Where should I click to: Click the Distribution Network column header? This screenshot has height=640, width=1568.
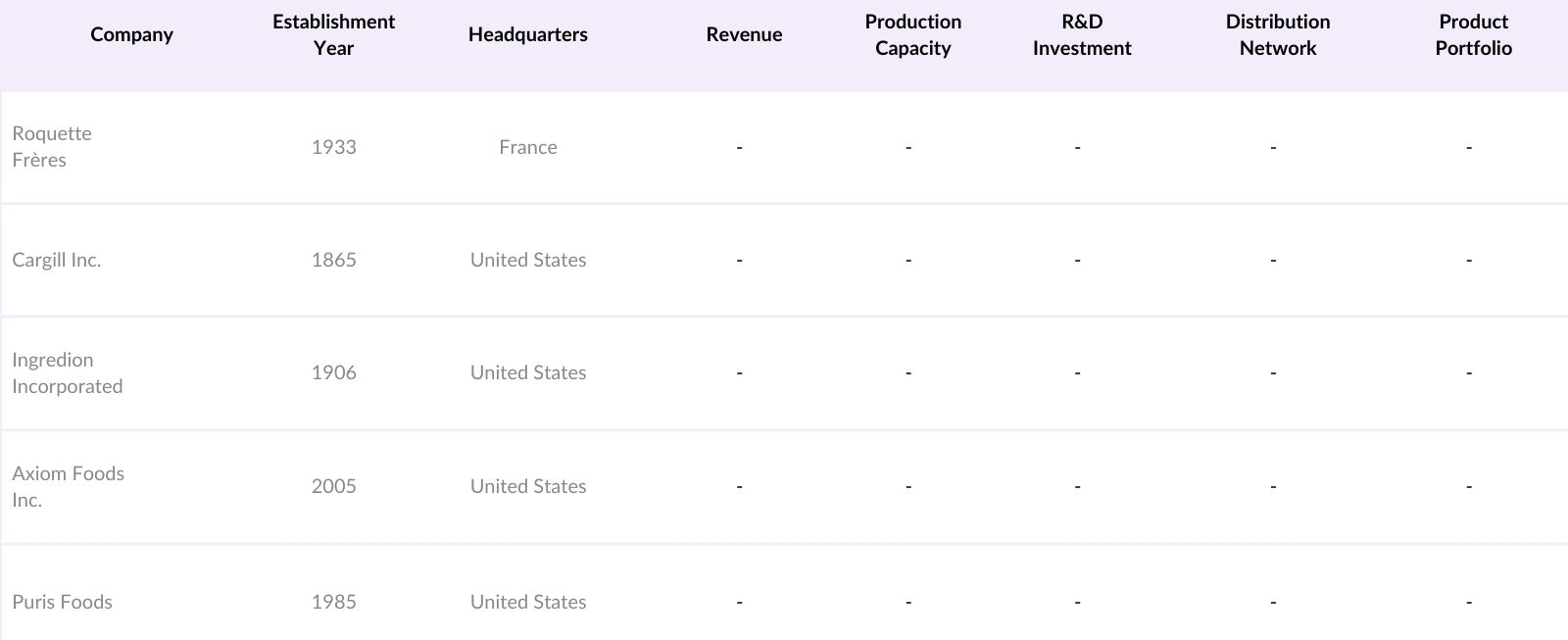click(1277, 34)
